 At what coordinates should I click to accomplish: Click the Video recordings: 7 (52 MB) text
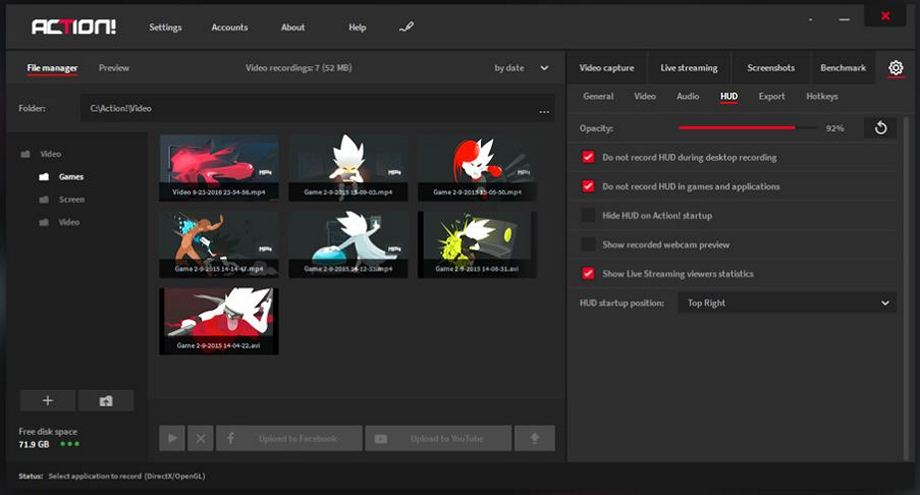coord(299,68)
